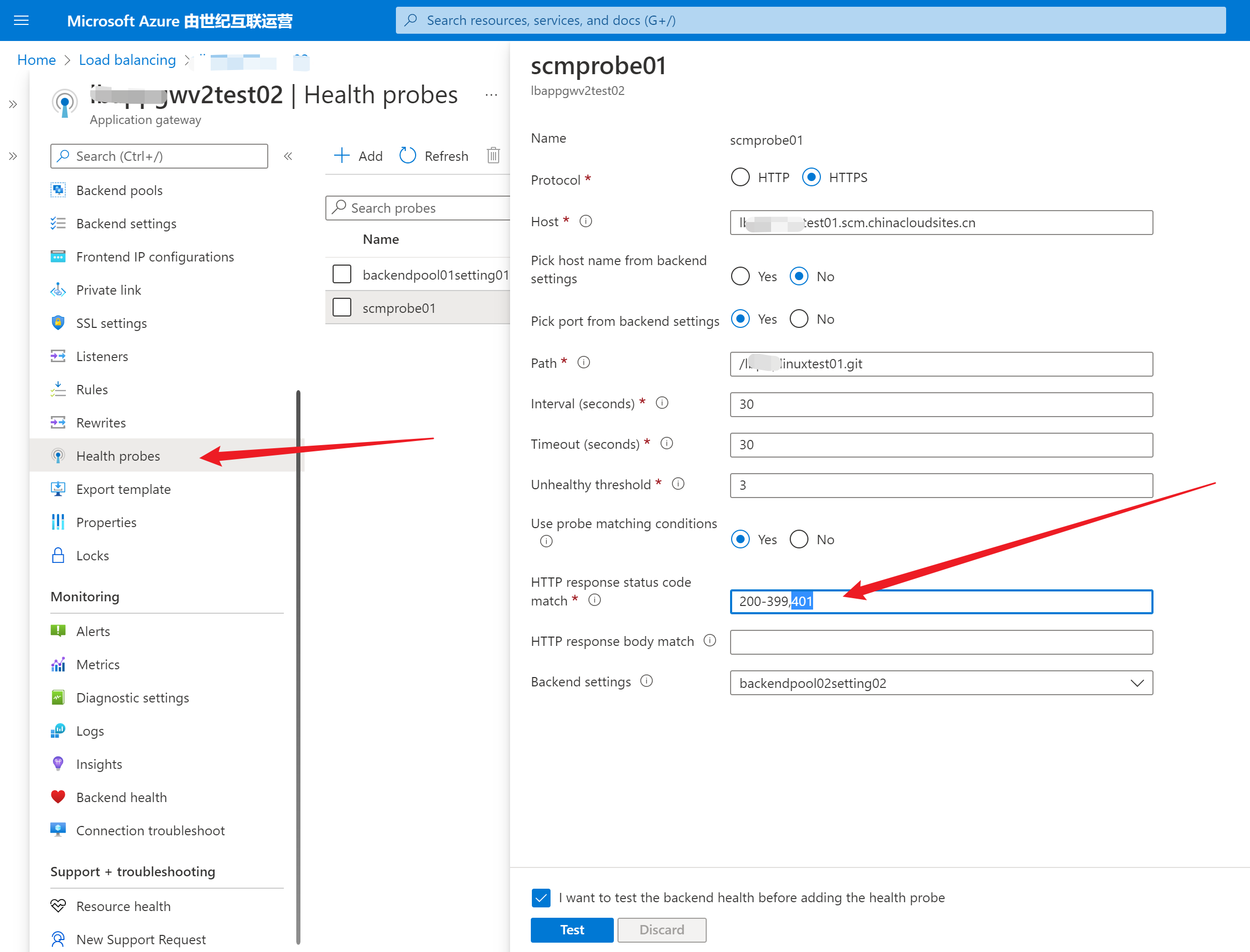Screen dimensions: 1250x952
Task: Open the Azure portal hamburger menu
Action: (21, 20)
